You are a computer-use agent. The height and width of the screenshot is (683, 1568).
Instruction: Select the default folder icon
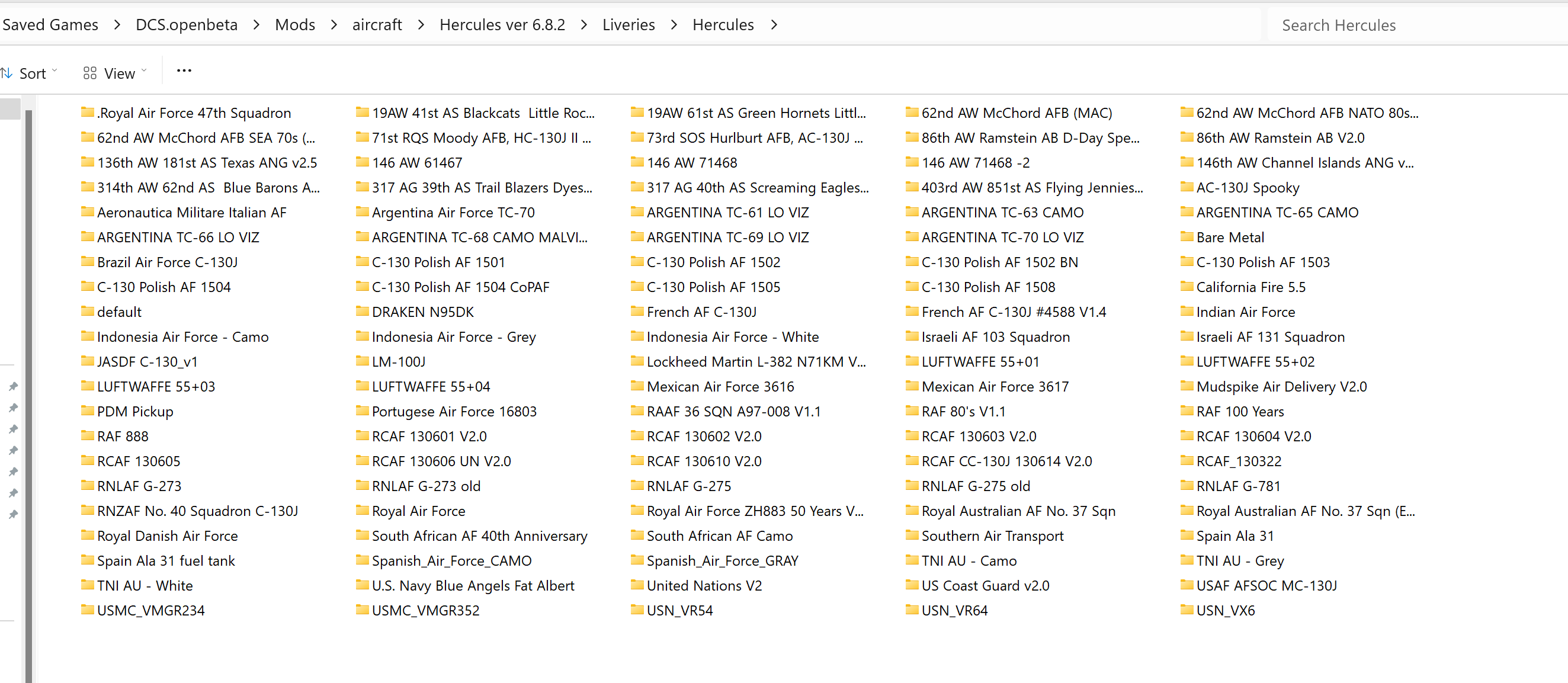coord(88,312)
